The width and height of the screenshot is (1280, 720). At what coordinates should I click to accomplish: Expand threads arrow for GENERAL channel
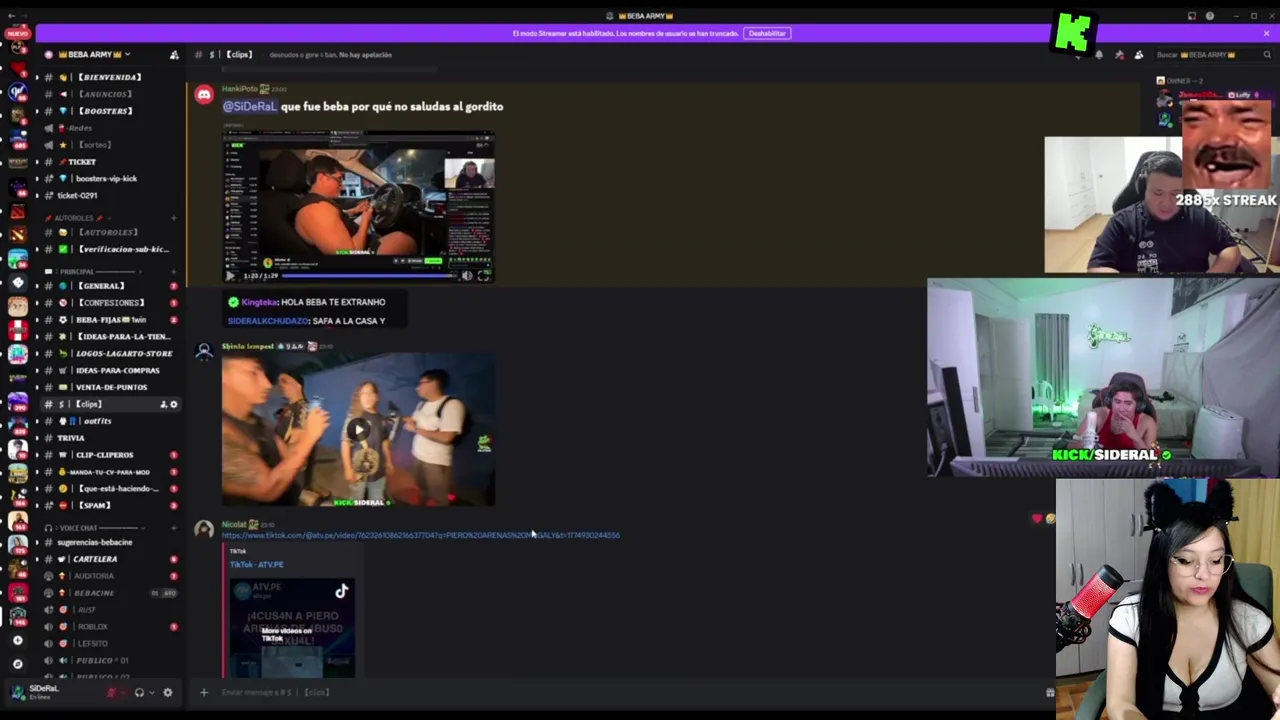37,286
